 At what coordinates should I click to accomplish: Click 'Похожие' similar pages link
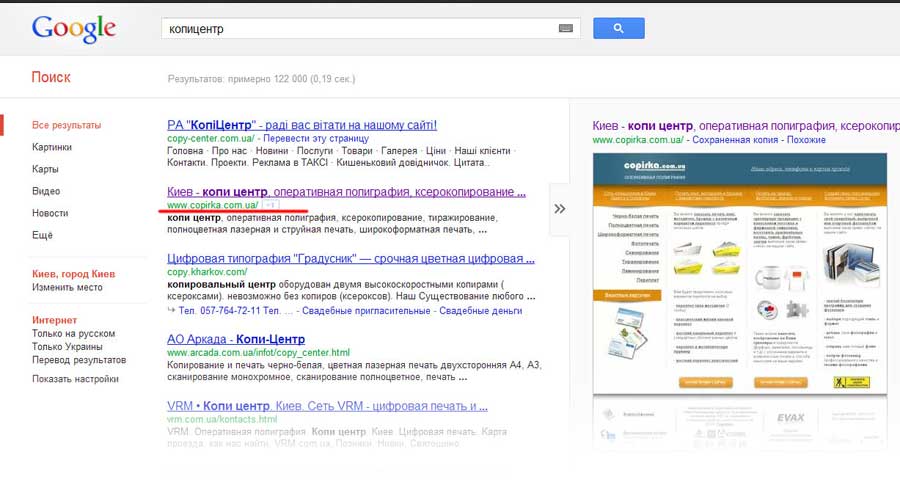point(806,139)
